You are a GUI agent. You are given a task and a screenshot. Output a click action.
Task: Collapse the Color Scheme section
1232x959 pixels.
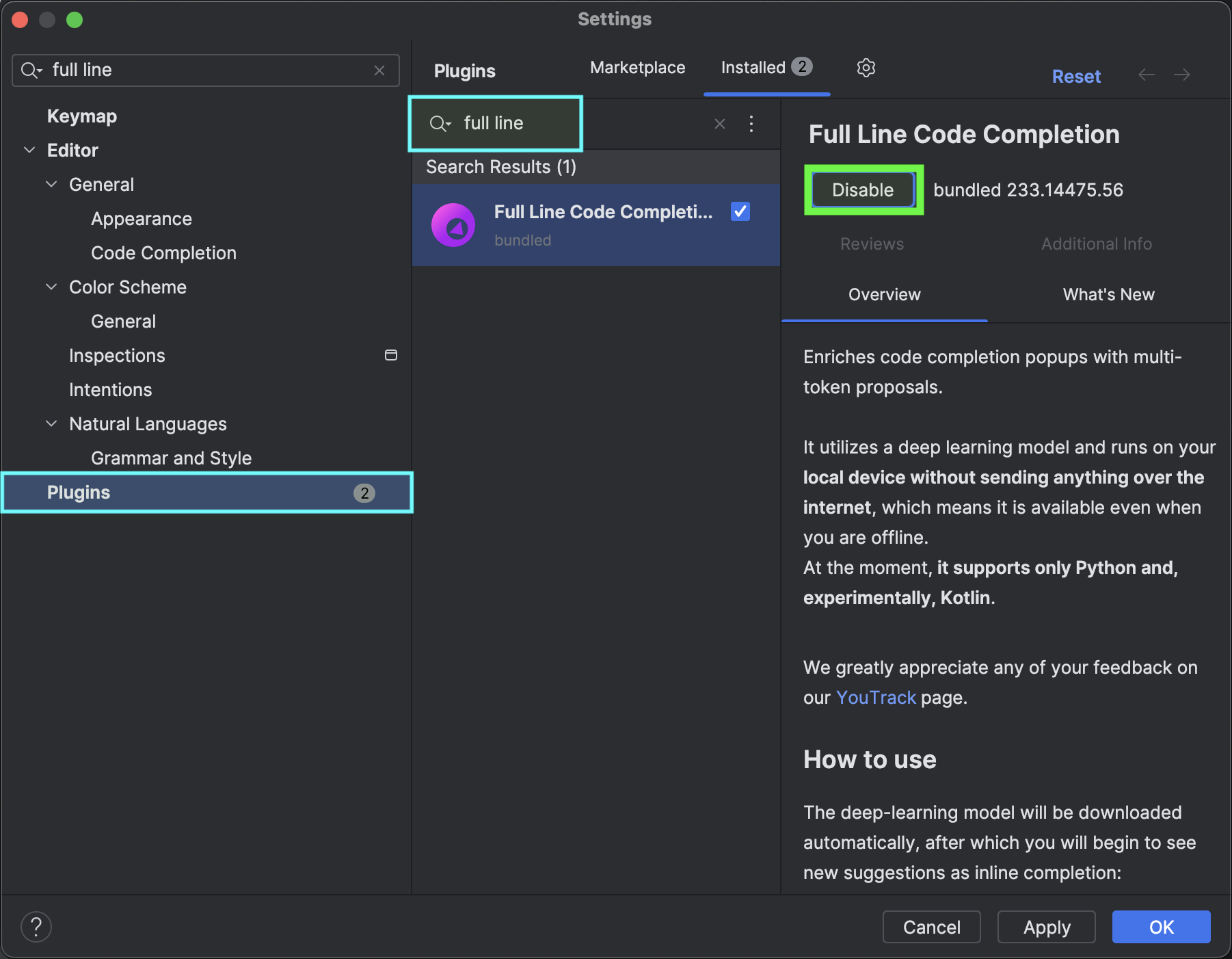pyautogui.click(x=51, y=287)
